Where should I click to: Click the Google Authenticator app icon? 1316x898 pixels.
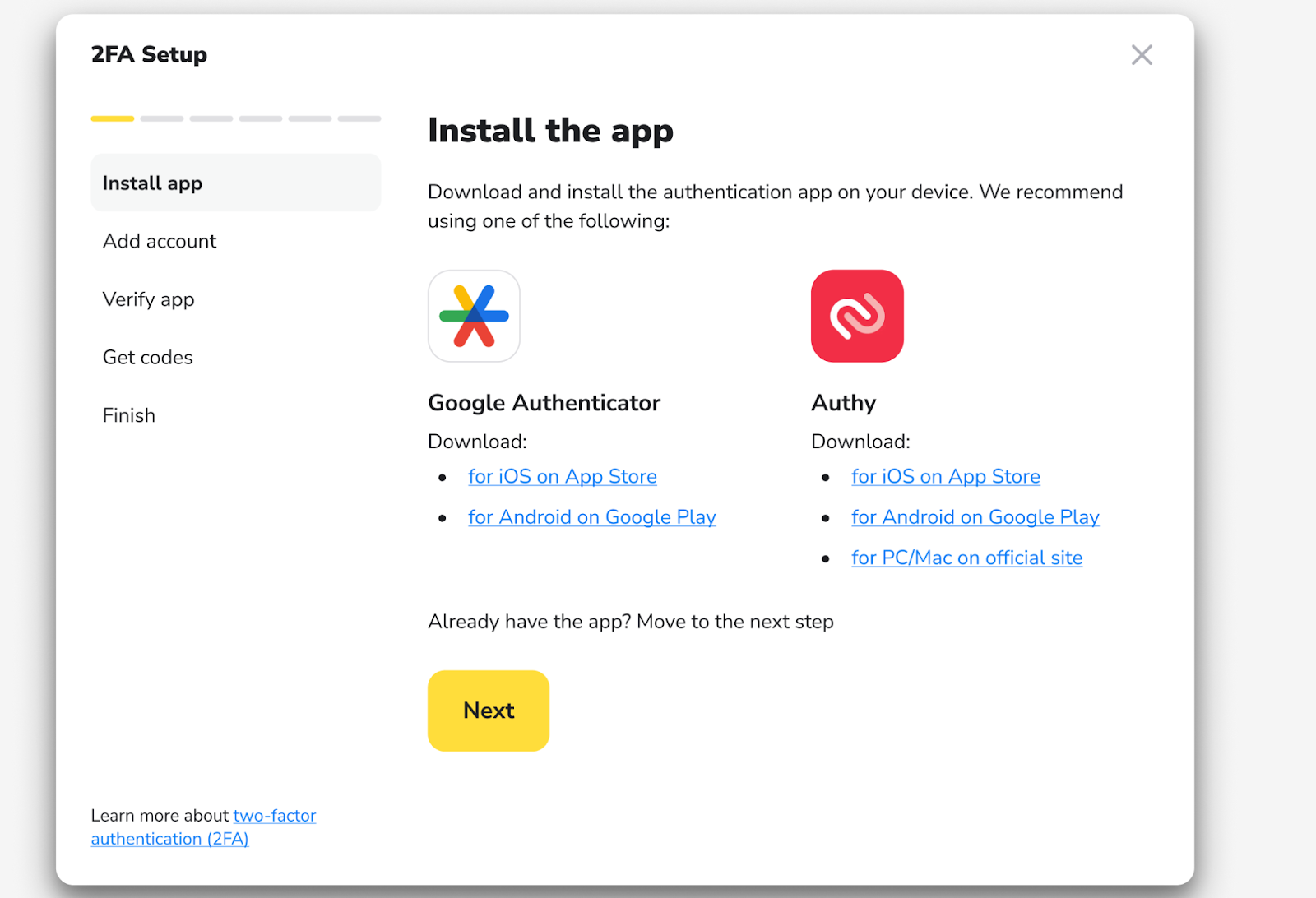pos(474,316)
